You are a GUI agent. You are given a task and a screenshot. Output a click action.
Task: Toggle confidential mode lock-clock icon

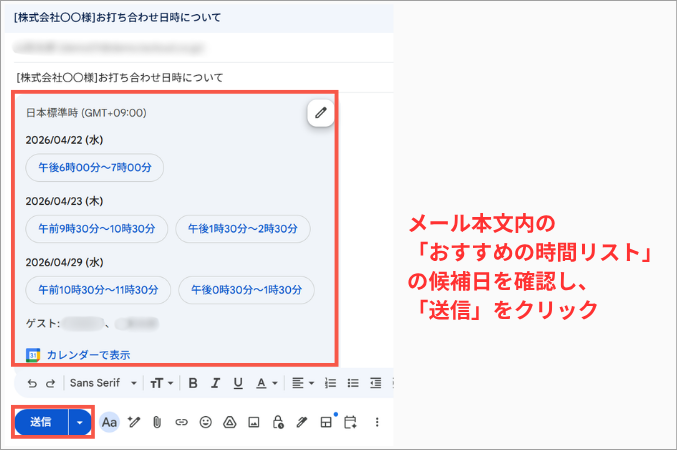[278, 422]
